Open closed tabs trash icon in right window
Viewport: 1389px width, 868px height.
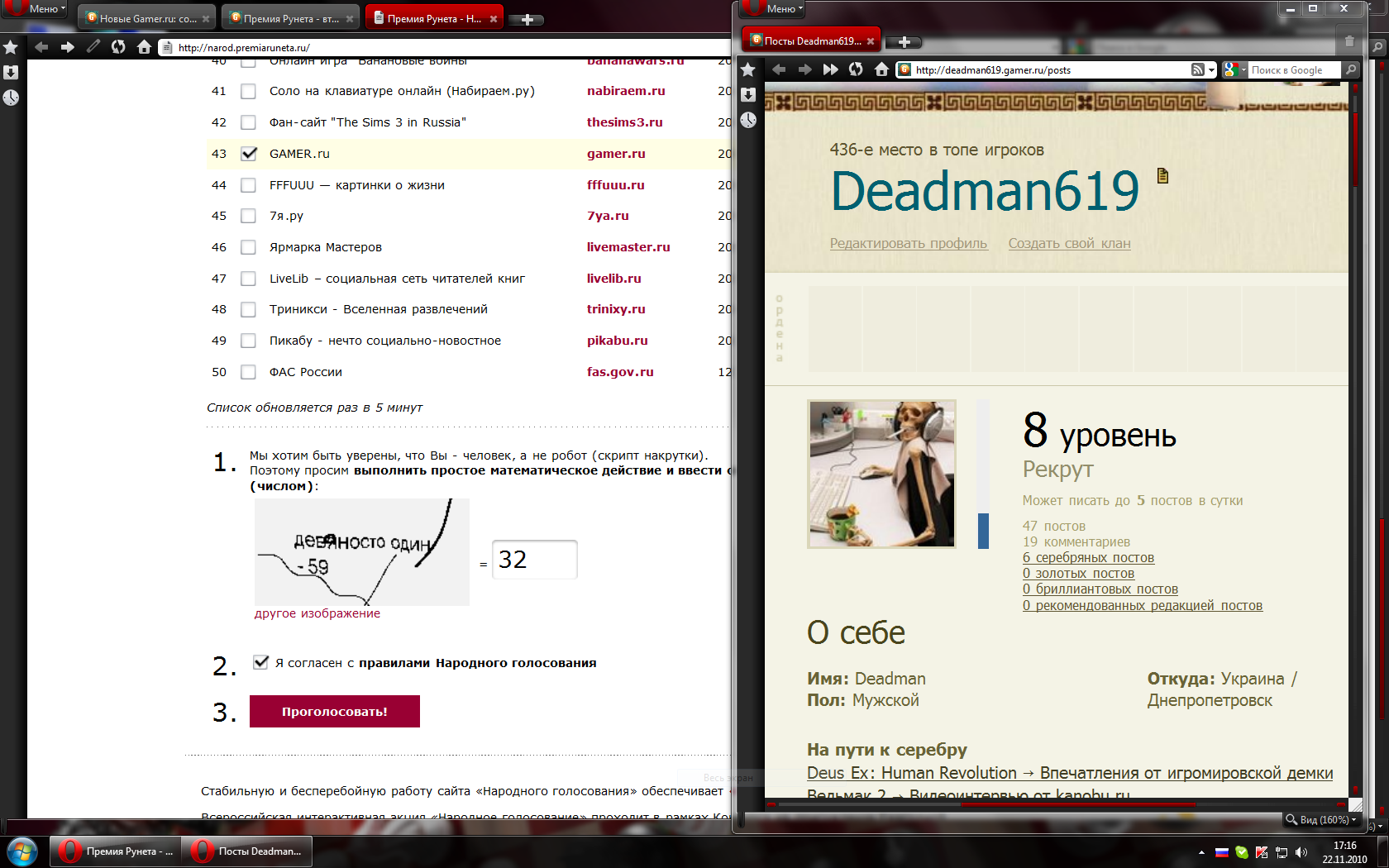1349,41
